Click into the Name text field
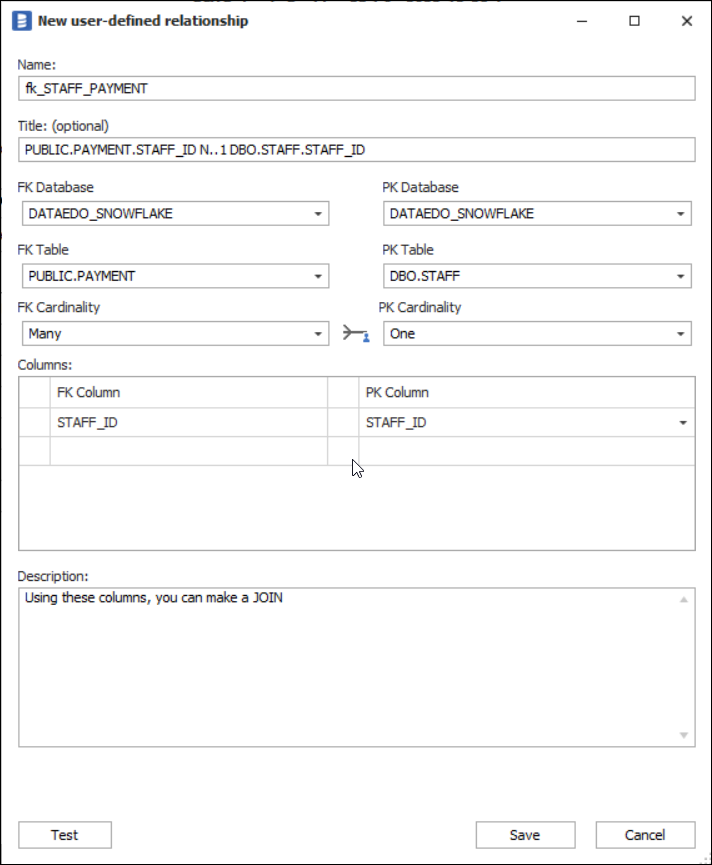 tap(356, 89)
